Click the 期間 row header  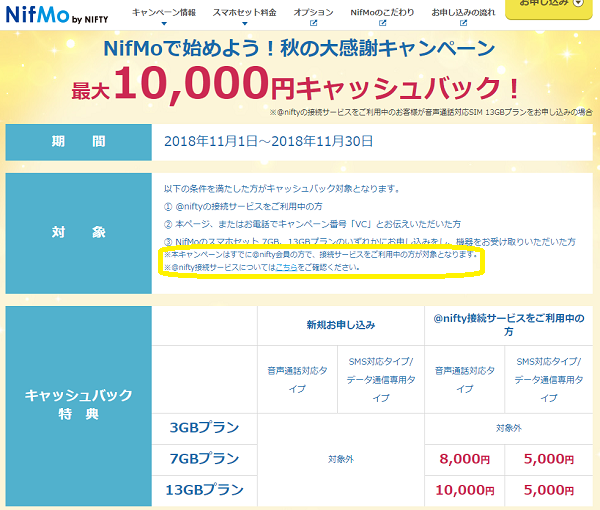click(78, 142)
